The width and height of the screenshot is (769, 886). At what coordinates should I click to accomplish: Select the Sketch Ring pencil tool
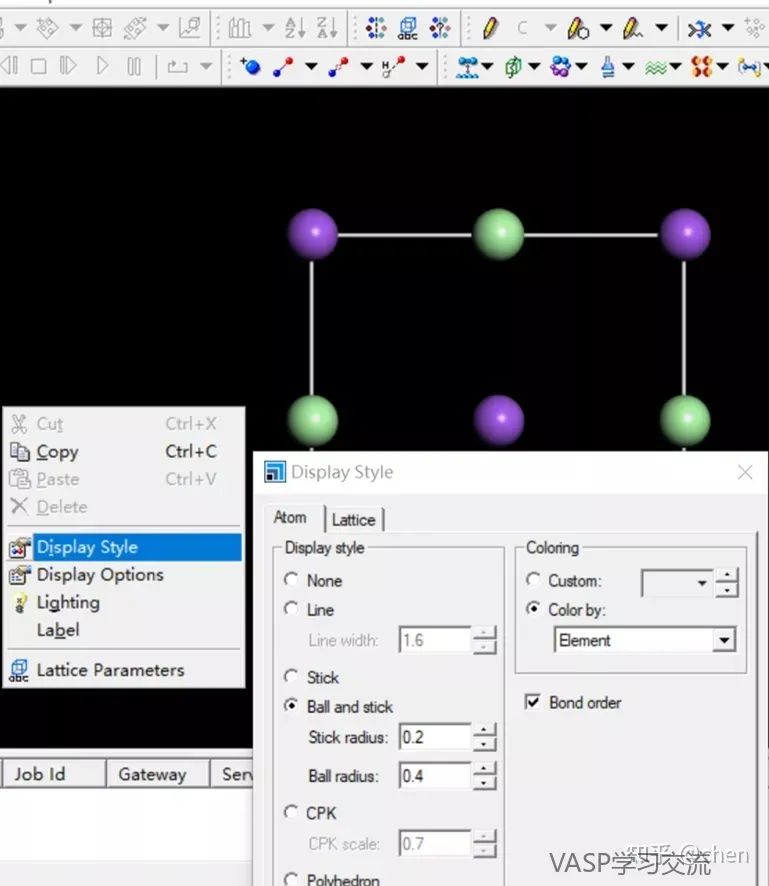pos(578,28)
